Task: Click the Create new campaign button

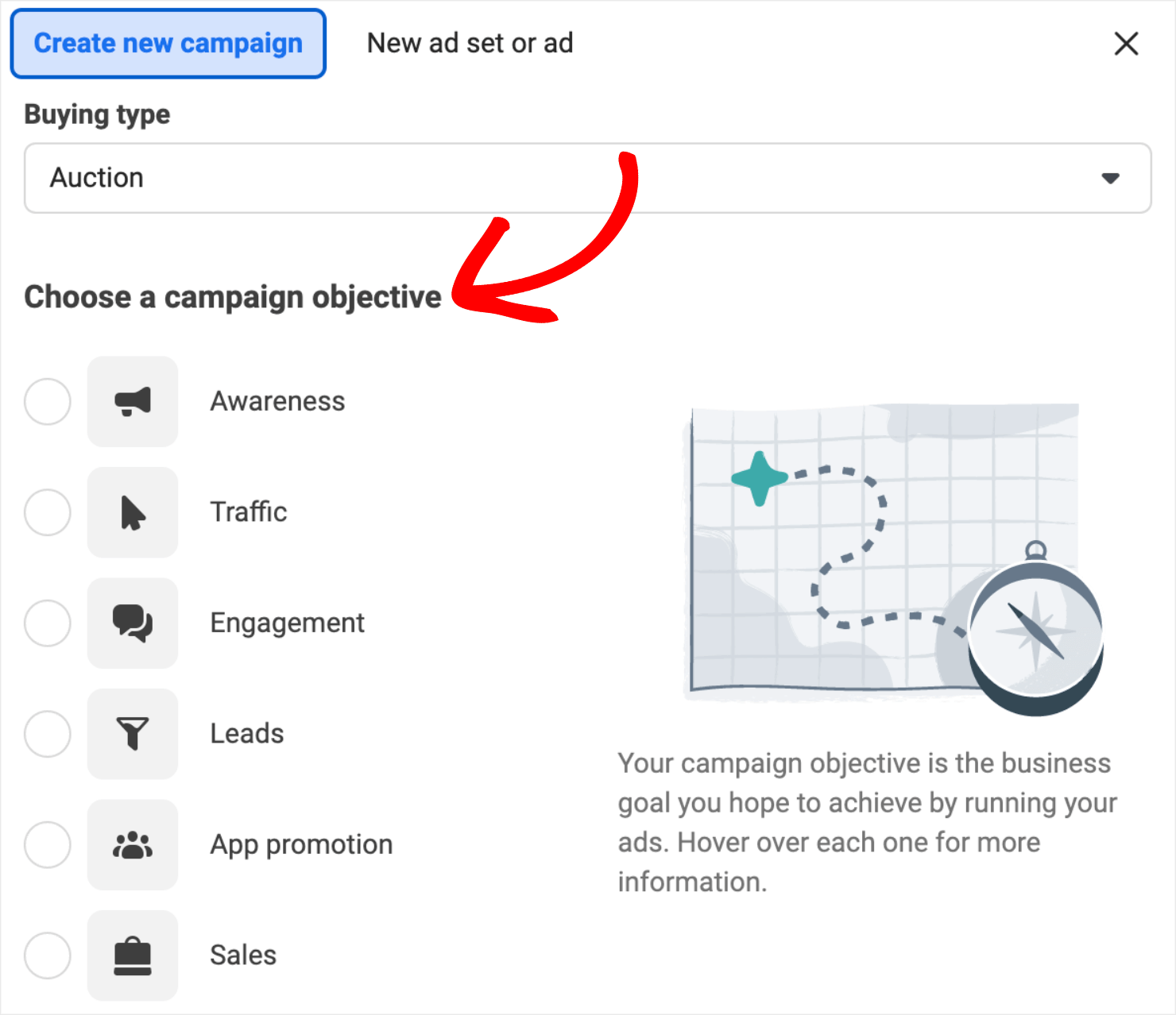Action: [x=168, y=44]
